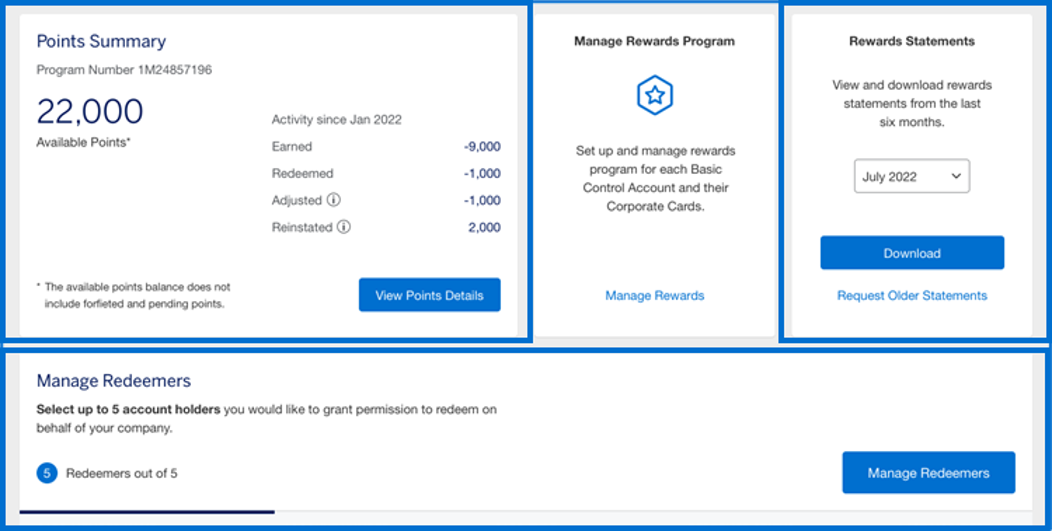Click the Earned value of -9,000

[x=481, y=146]
